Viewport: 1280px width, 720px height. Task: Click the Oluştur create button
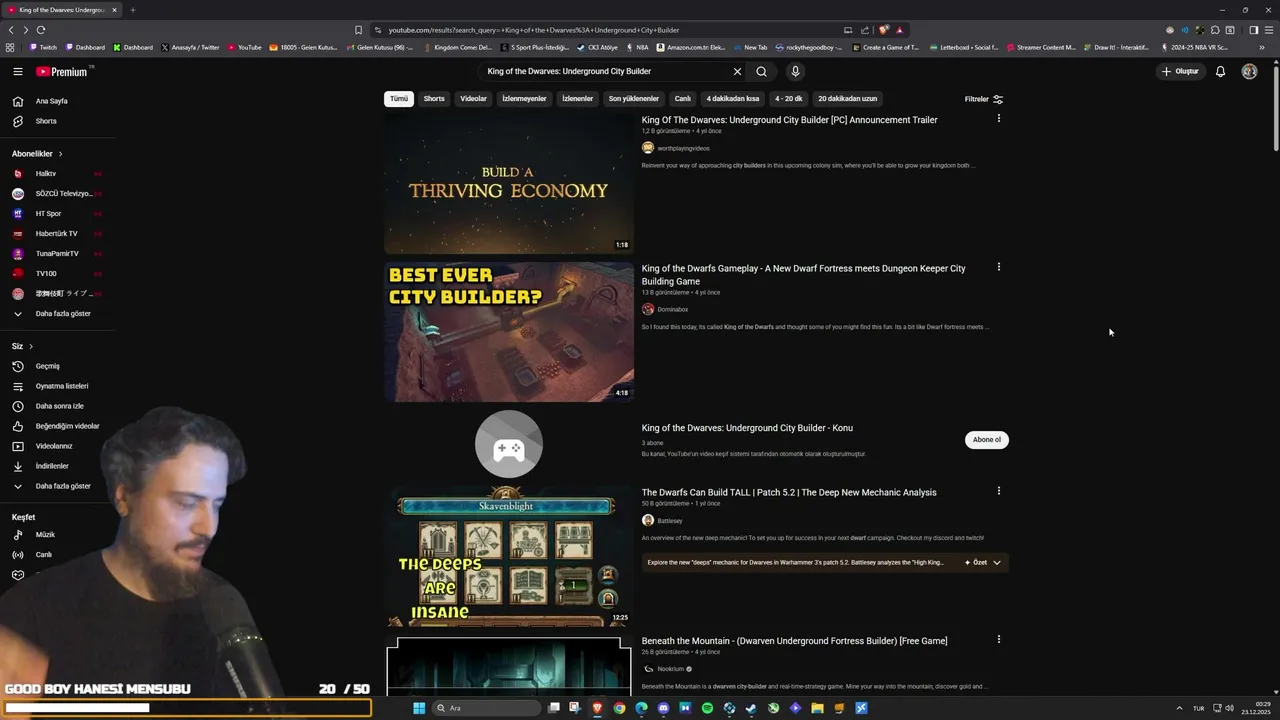1180,72
